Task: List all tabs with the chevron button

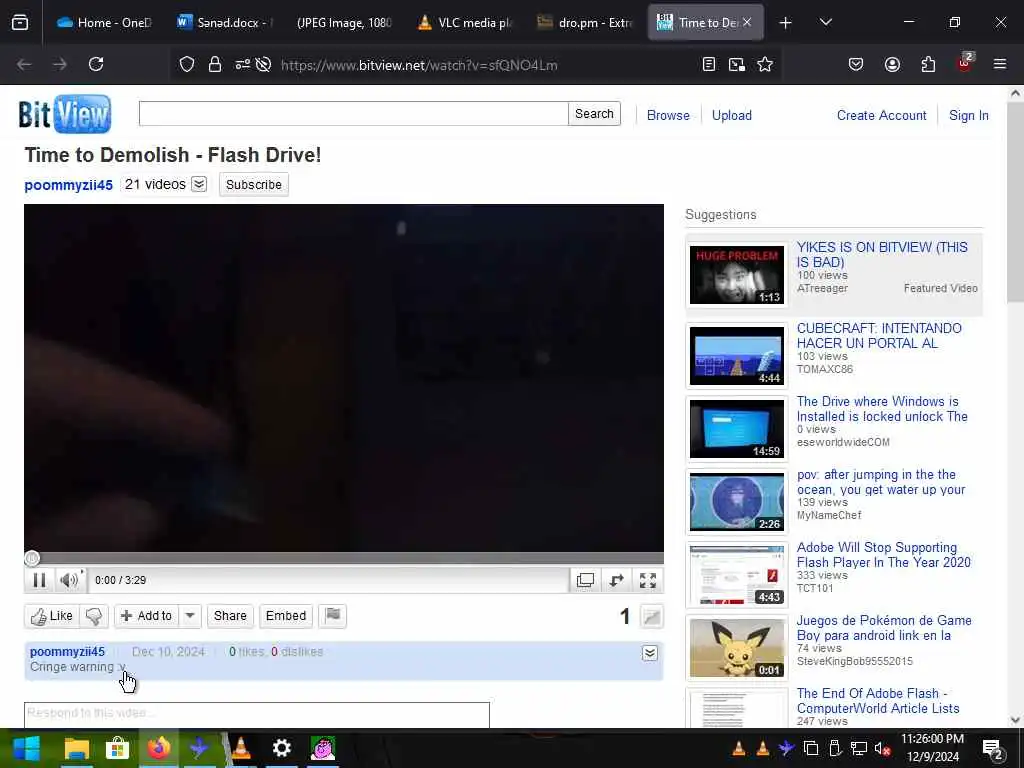Action: [x=825, y=22]
